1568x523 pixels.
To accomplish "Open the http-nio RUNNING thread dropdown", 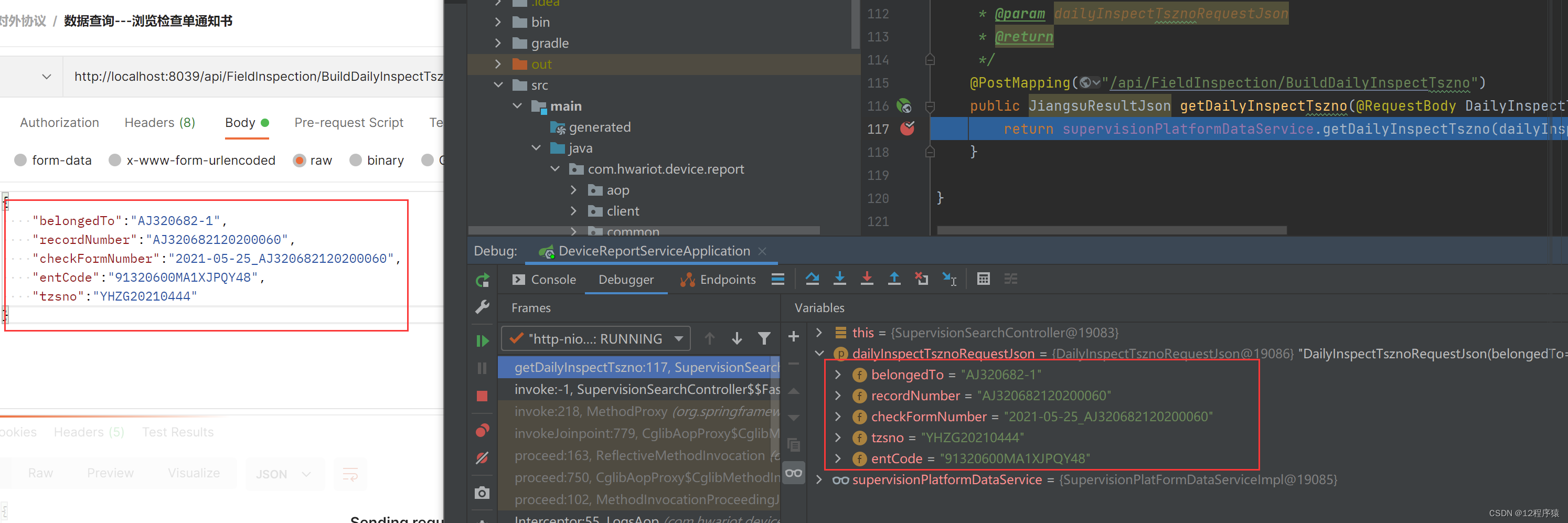I will (679, 338).
